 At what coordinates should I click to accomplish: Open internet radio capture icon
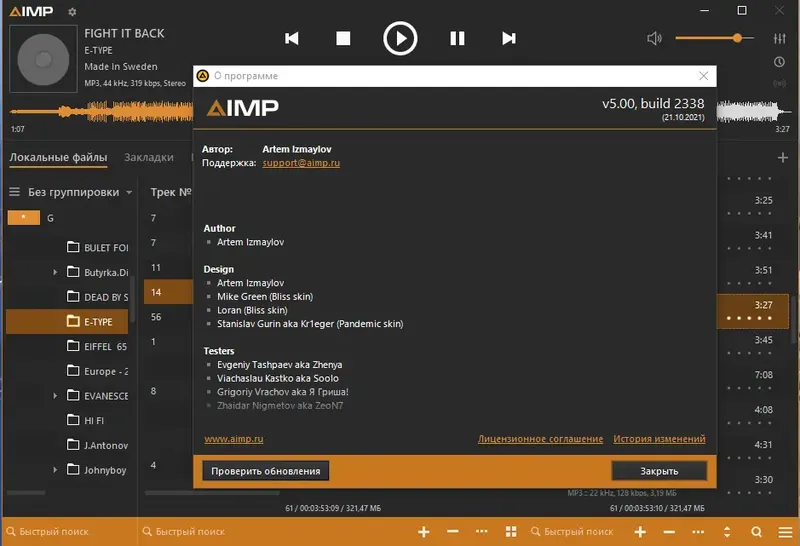pyautogui.click(x=779, y=83)
